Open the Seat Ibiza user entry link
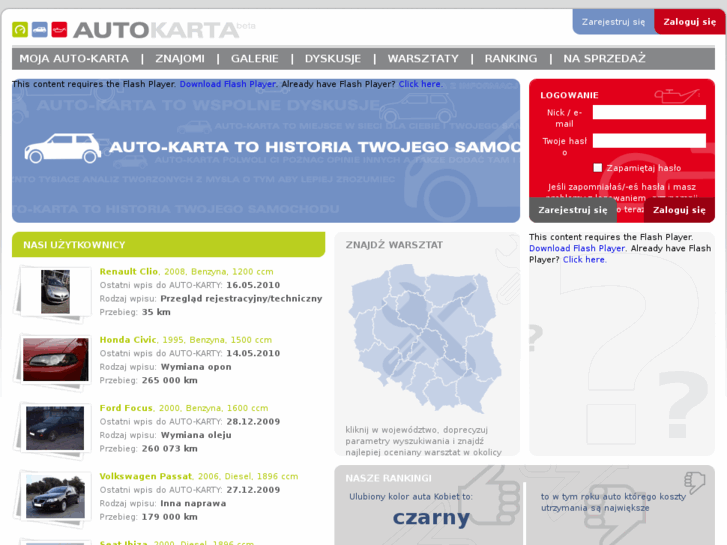The height and width of the screenshot is (545, 727). (x=123, y=542)
